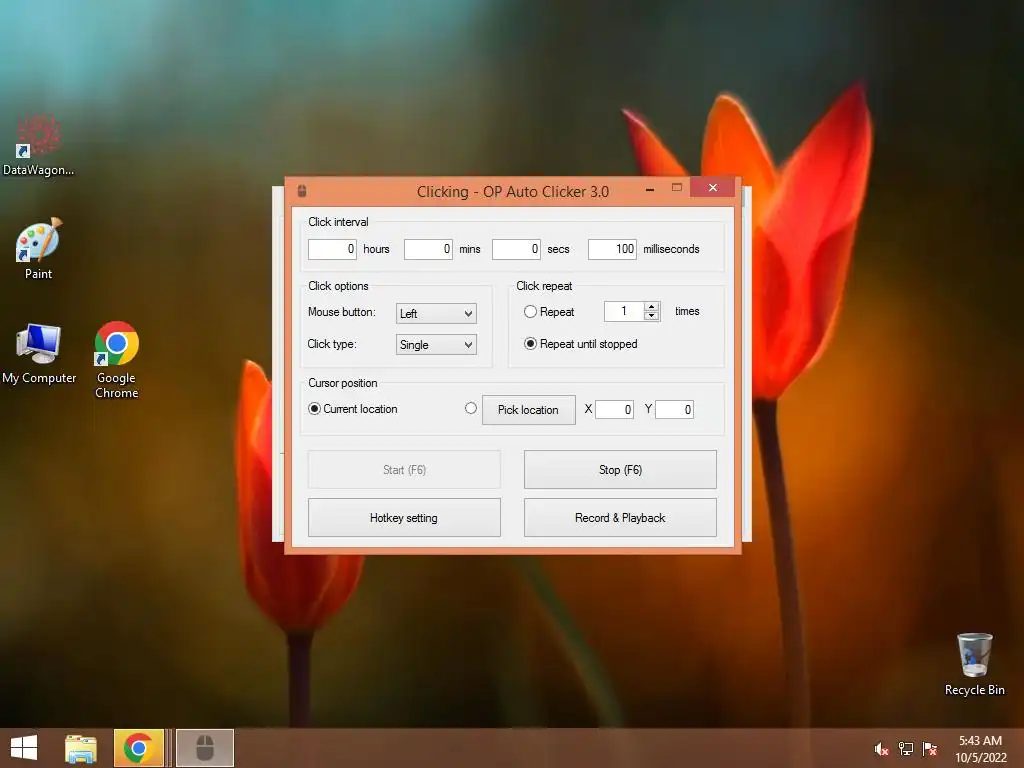This screenshot has width=1024, height=768.
Task: Focus the mins input field
Action: pos(428,249)
